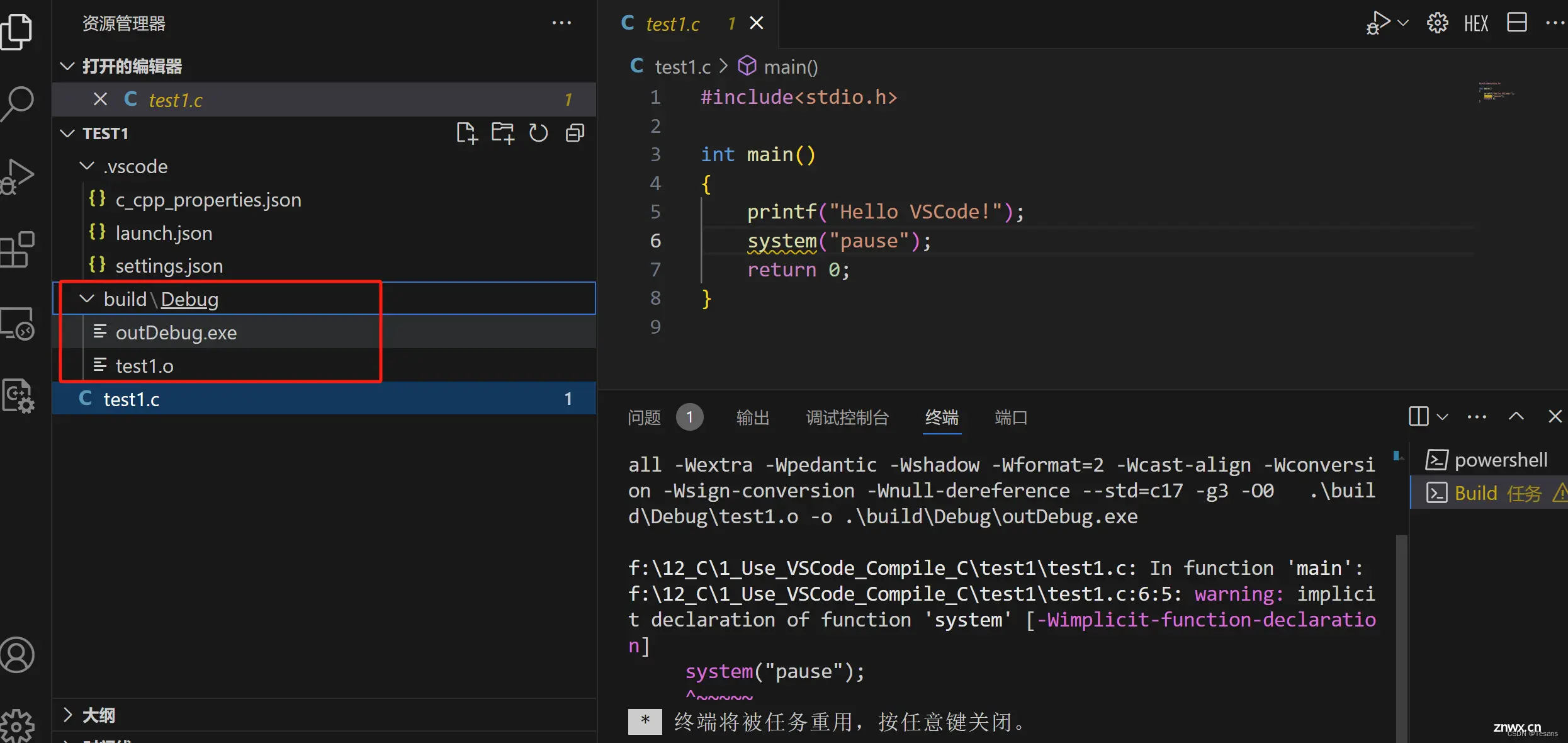This screenshot has height=743, width=1568.
Task: Click the #include<stdio.h> line
Action: point(799,97)
